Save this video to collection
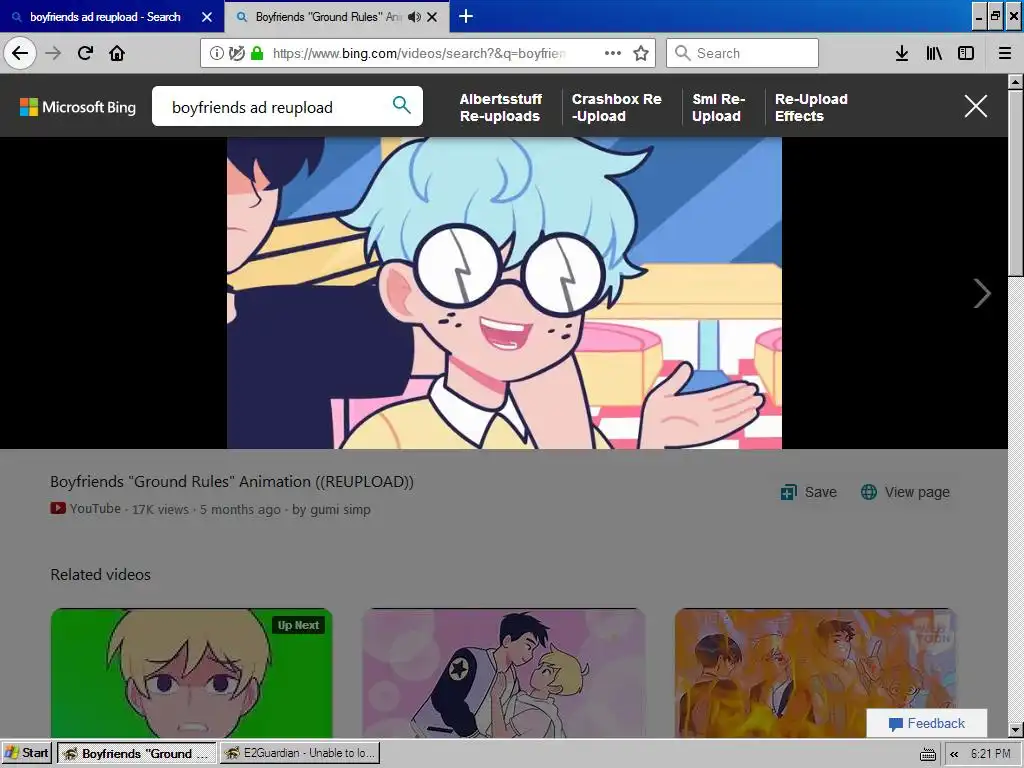Screen dimensions: 1024x768 click(808, 492)
